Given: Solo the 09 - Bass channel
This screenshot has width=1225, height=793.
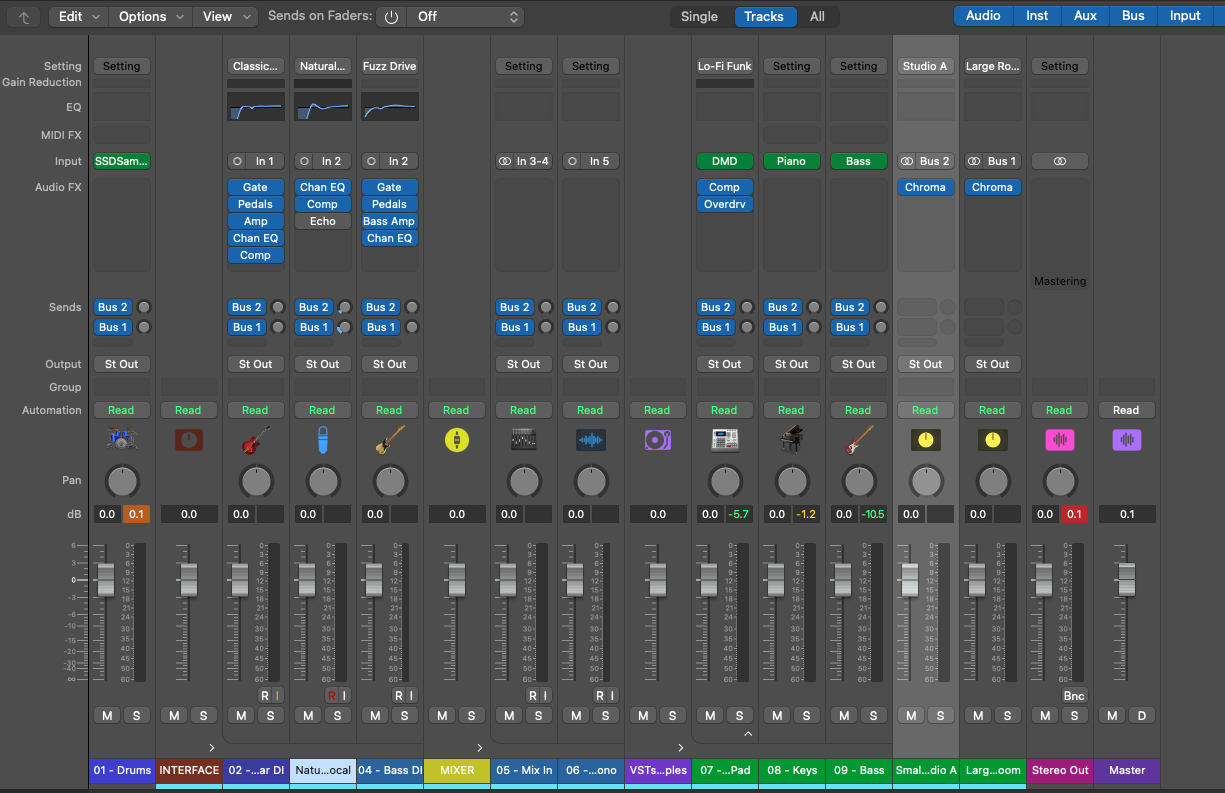Looking at the screenshot, I should (873, 715).
